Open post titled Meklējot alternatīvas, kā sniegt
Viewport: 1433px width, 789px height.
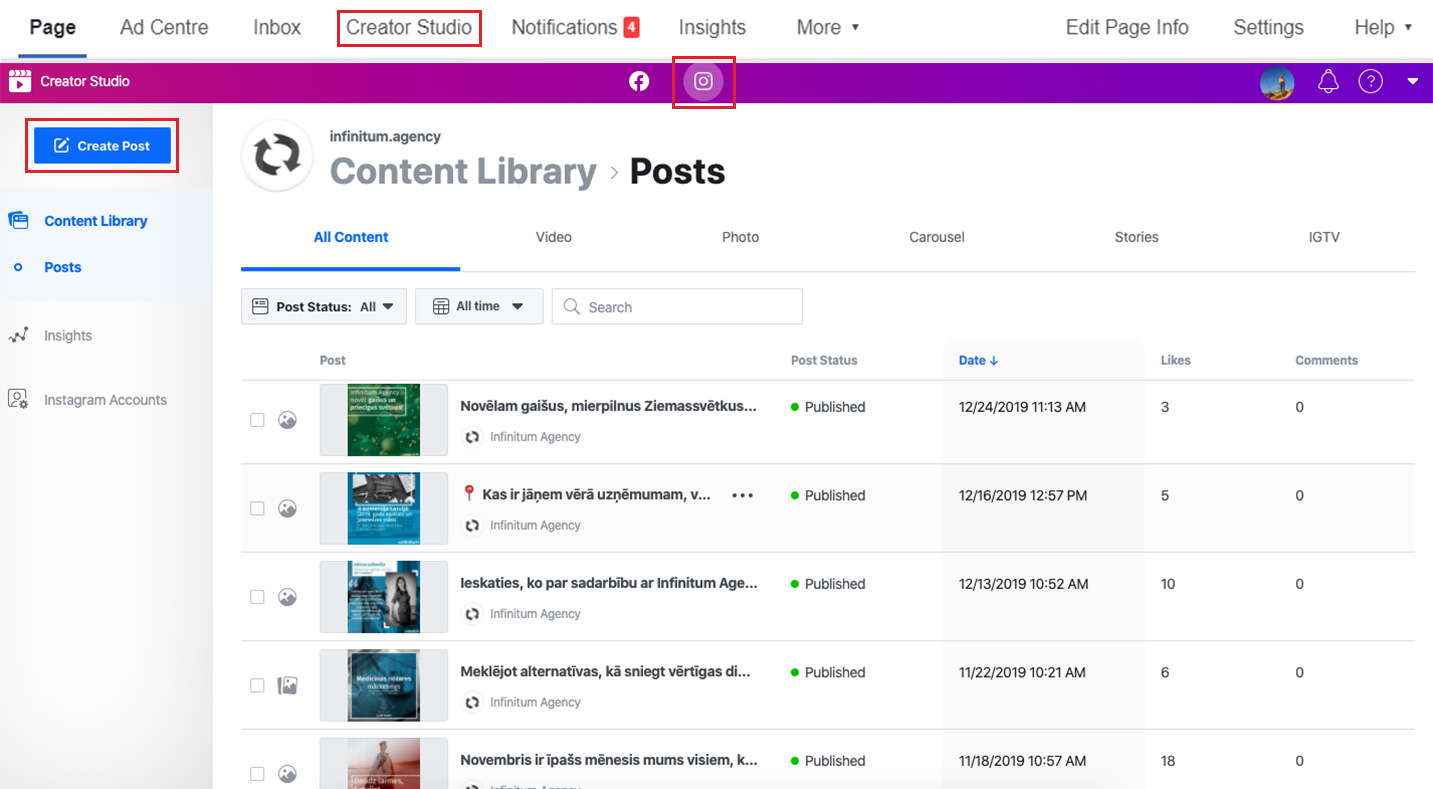pyautogui.click(x=605, y=672)
